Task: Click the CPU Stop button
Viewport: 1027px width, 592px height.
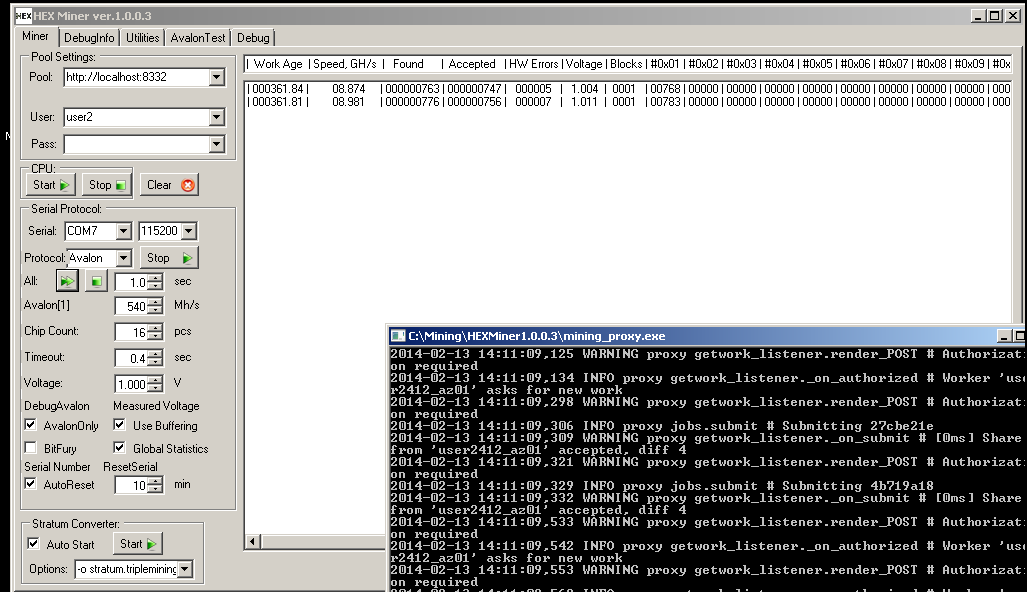Action: pos(107,185)
